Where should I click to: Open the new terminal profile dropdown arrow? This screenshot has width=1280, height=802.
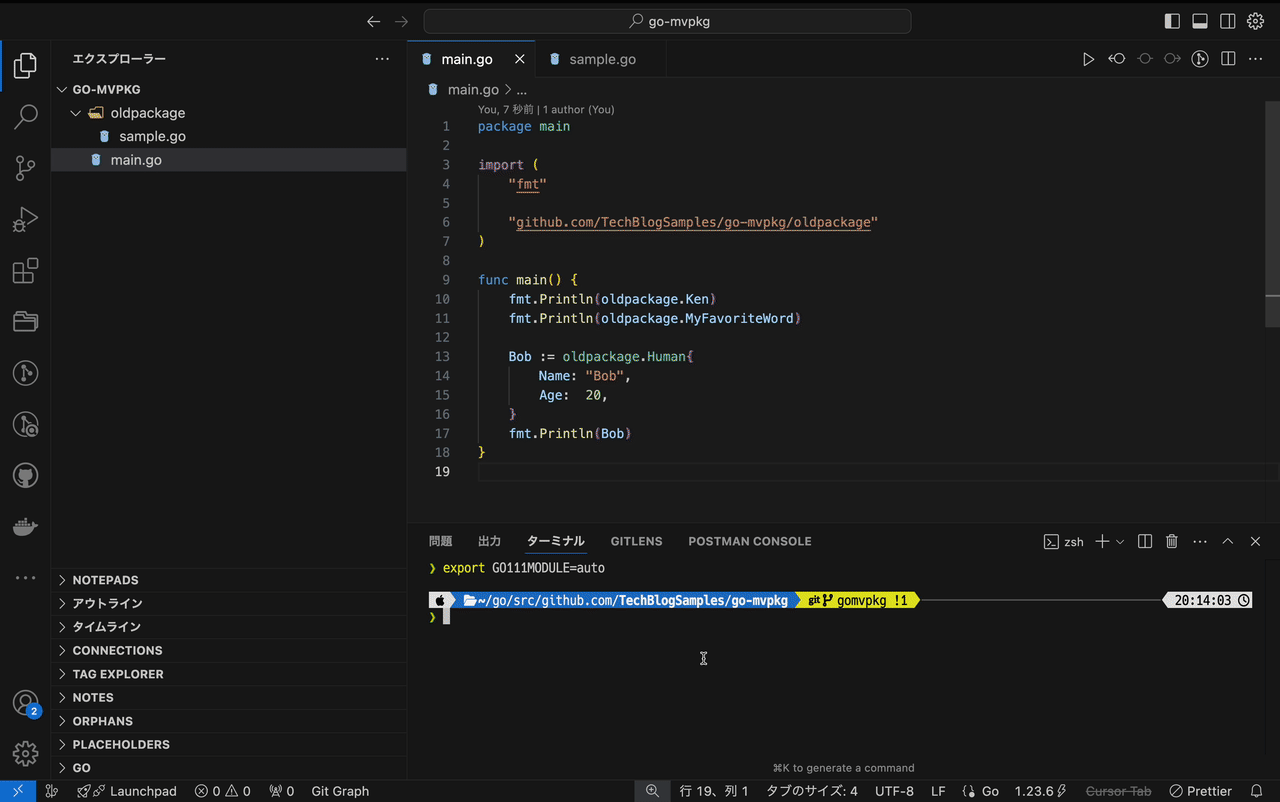[1120, 541]
